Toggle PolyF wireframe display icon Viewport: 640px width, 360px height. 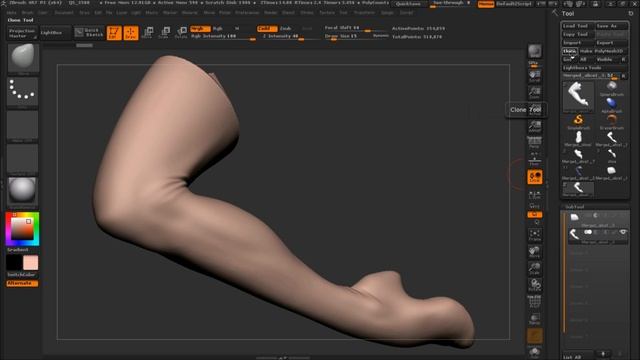pos(535,302)
